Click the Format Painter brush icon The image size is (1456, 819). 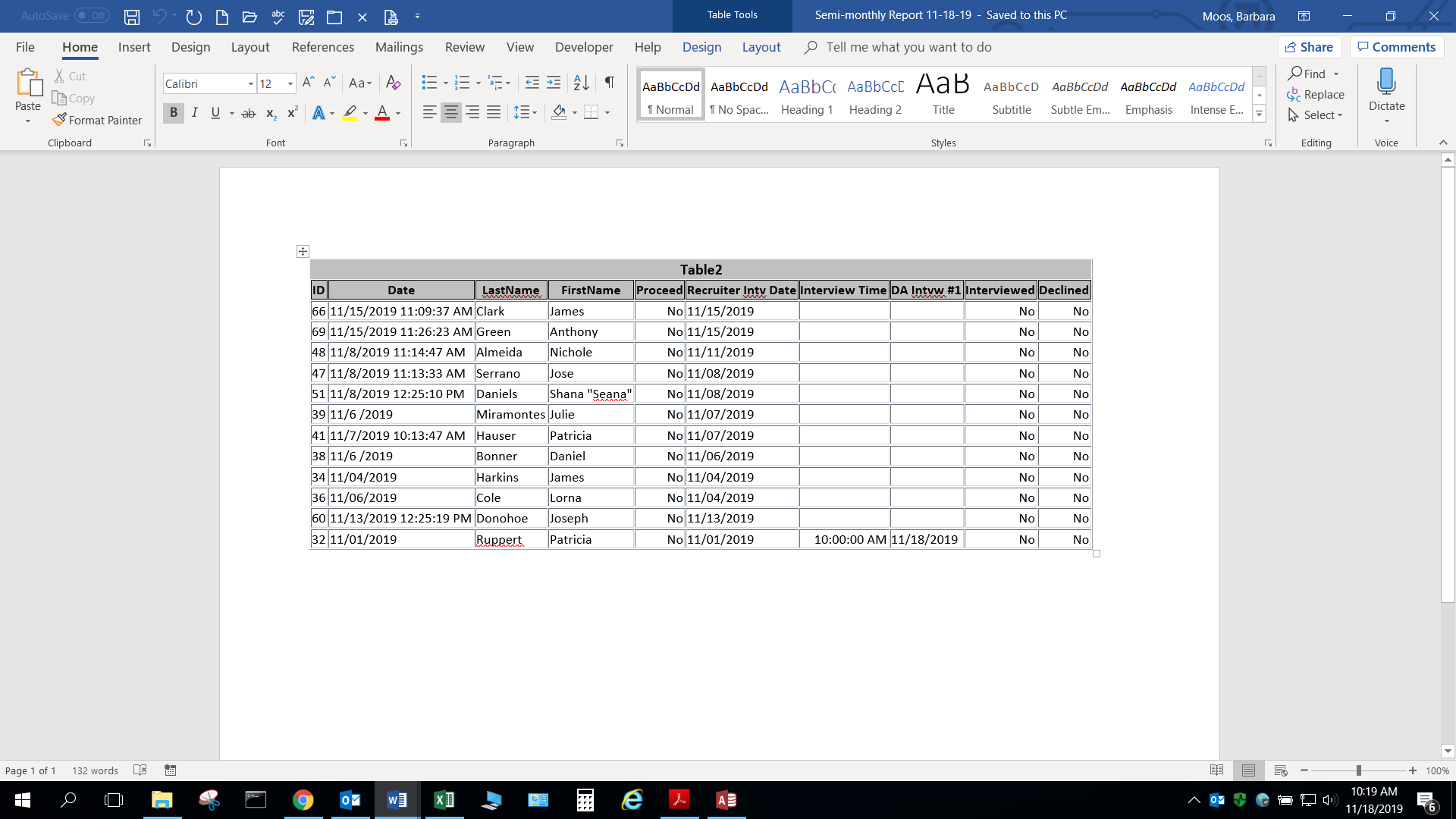click(59, 120)
